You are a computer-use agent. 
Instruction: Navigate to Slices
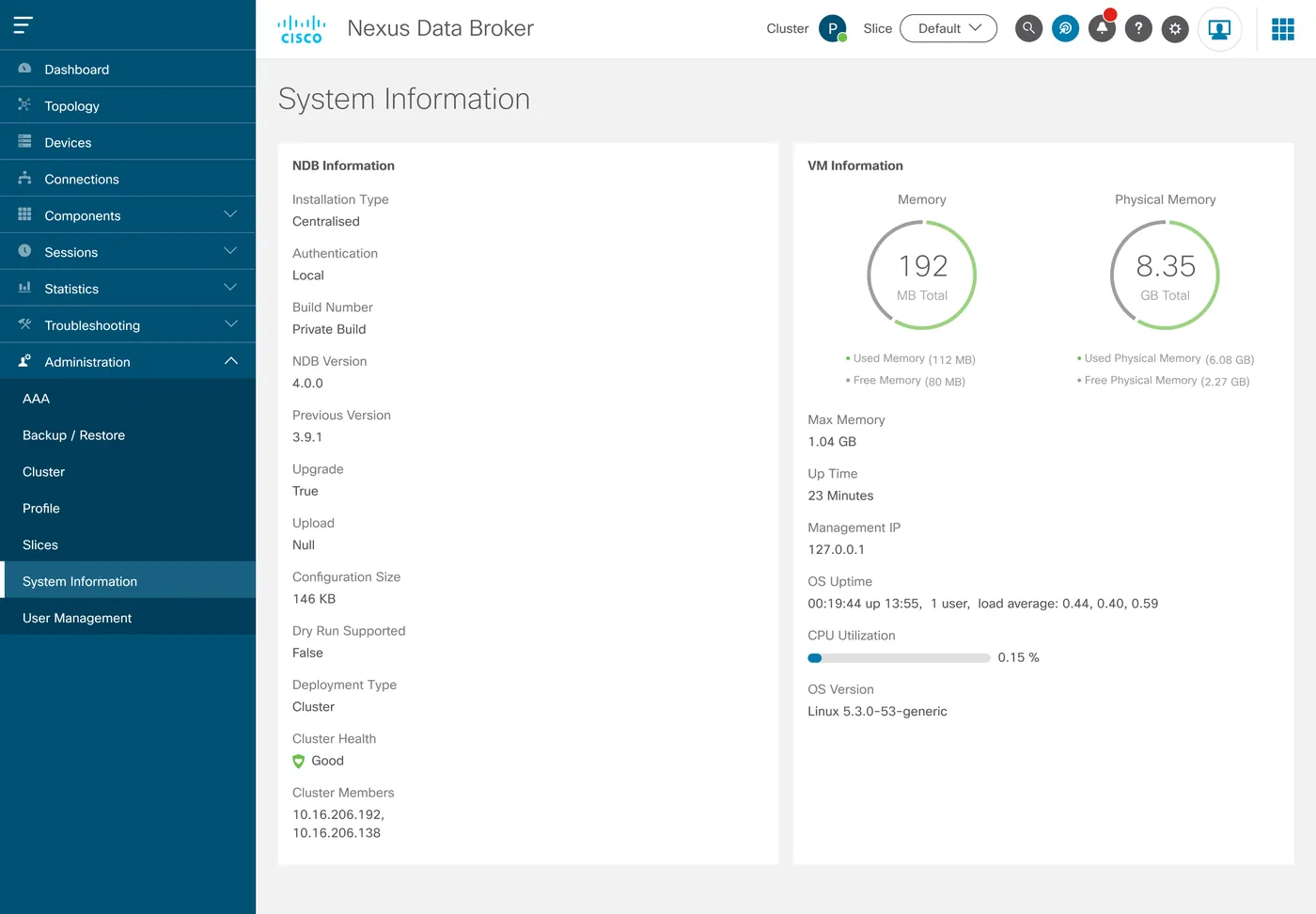coord(128,545)
